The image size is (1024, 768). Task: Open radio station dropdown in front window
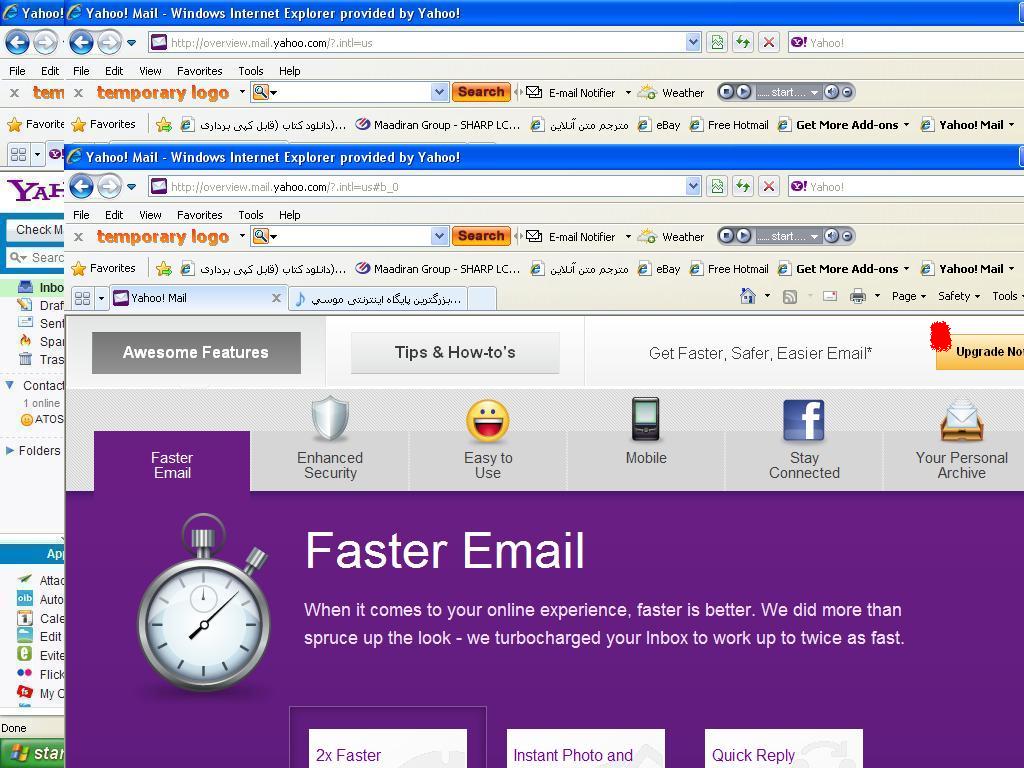coord(814,236)
